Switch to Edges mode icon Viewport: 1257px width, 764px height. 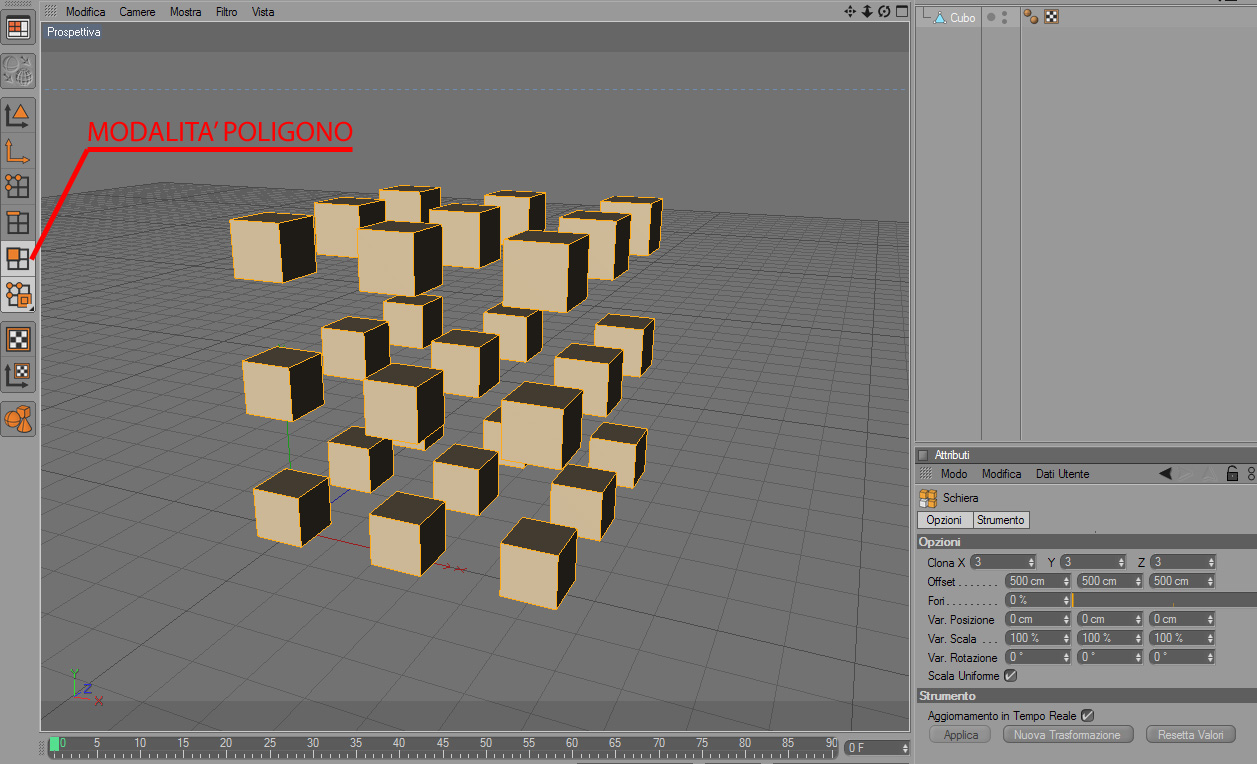(x=18, y=222)
